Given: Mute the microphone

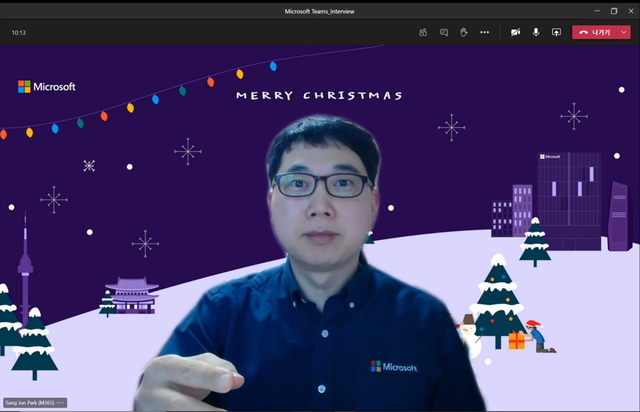Looking at the screenshot, I should (536, 32).
